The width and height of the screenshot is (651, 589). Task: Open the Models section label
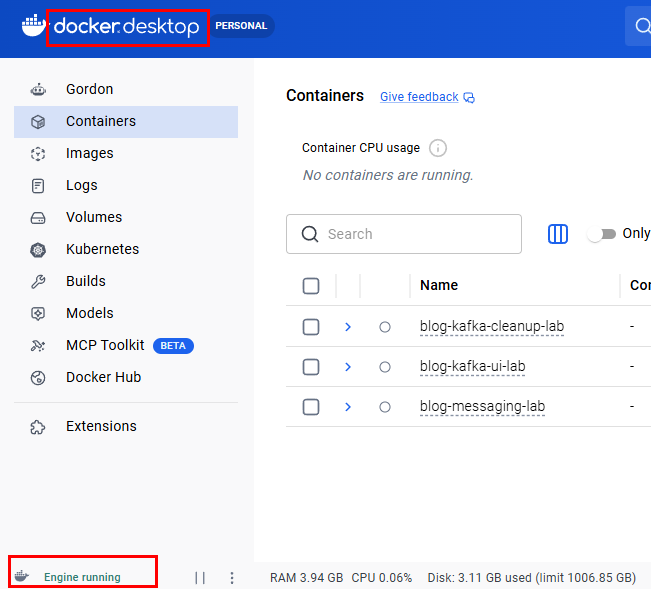pyautogui.click(x=89, y=313)
